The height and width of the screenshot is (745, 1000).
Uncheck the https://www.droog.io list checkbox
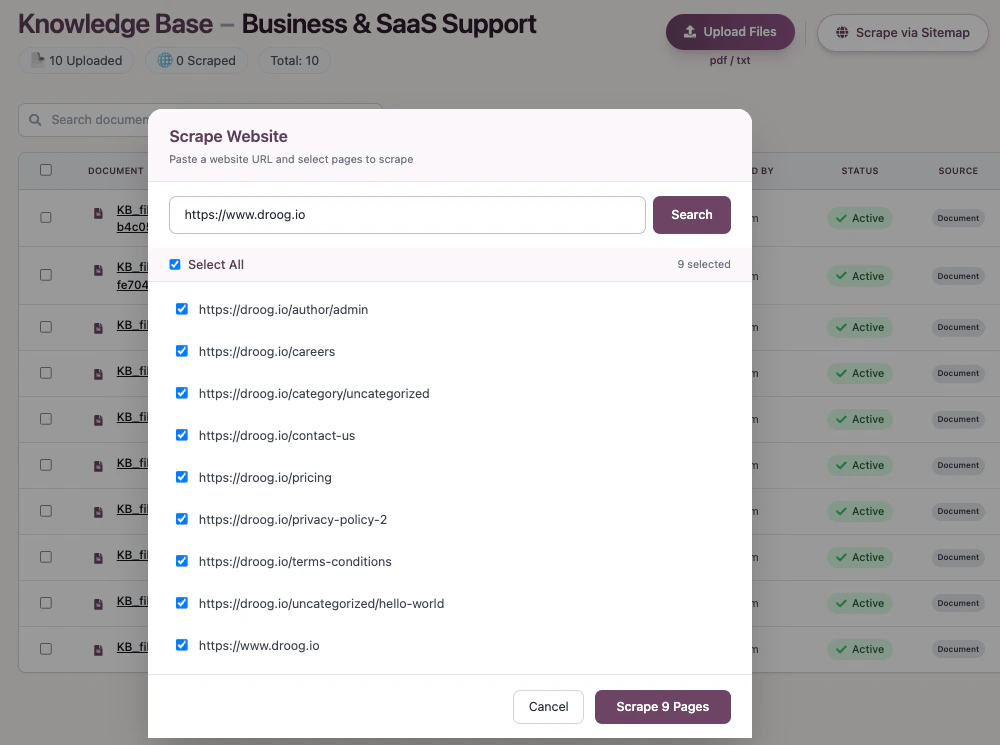point(182,645)
